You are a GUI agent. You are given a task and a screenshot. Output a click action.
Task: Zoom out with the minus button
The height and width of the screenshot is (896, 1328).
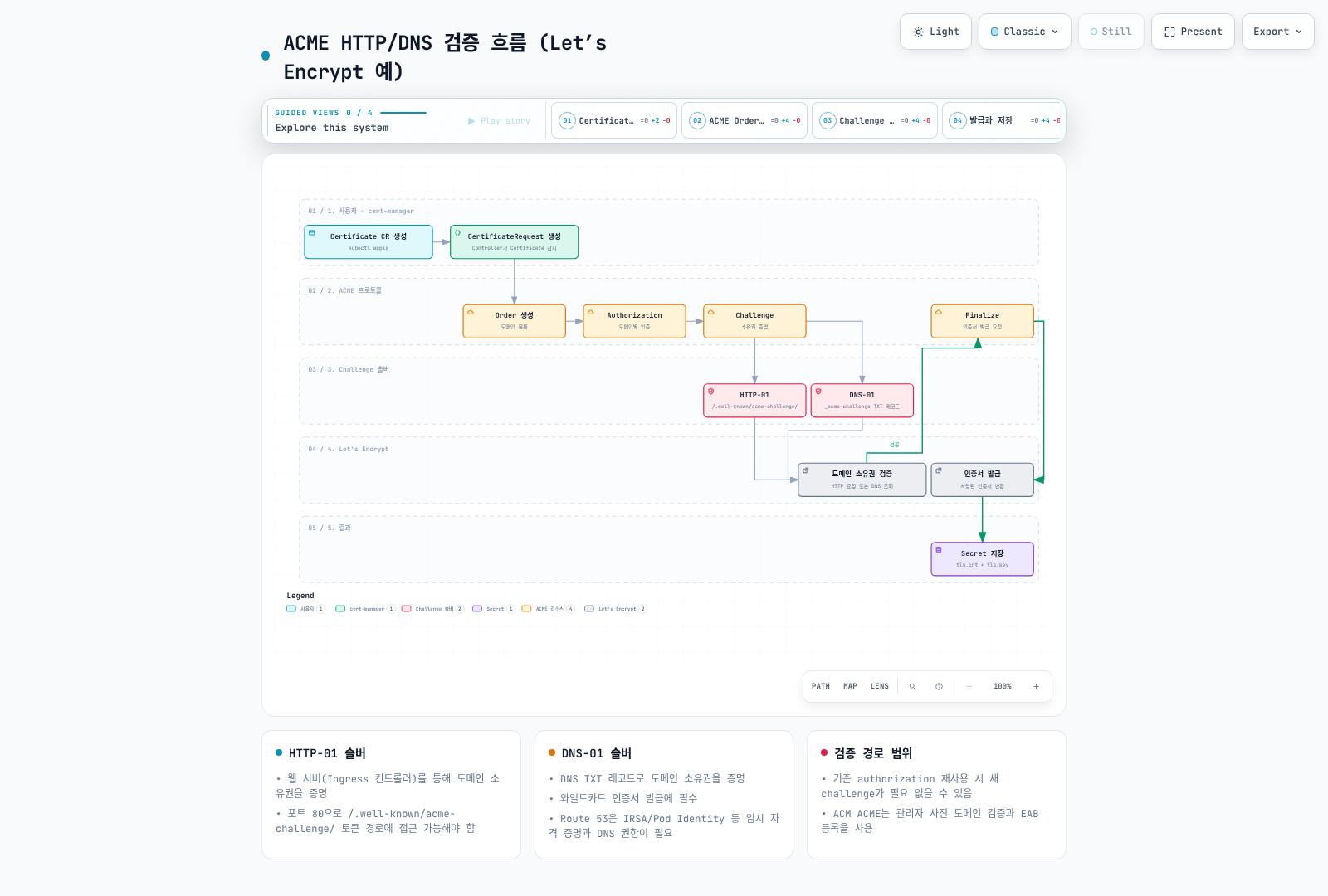point(969,686)
